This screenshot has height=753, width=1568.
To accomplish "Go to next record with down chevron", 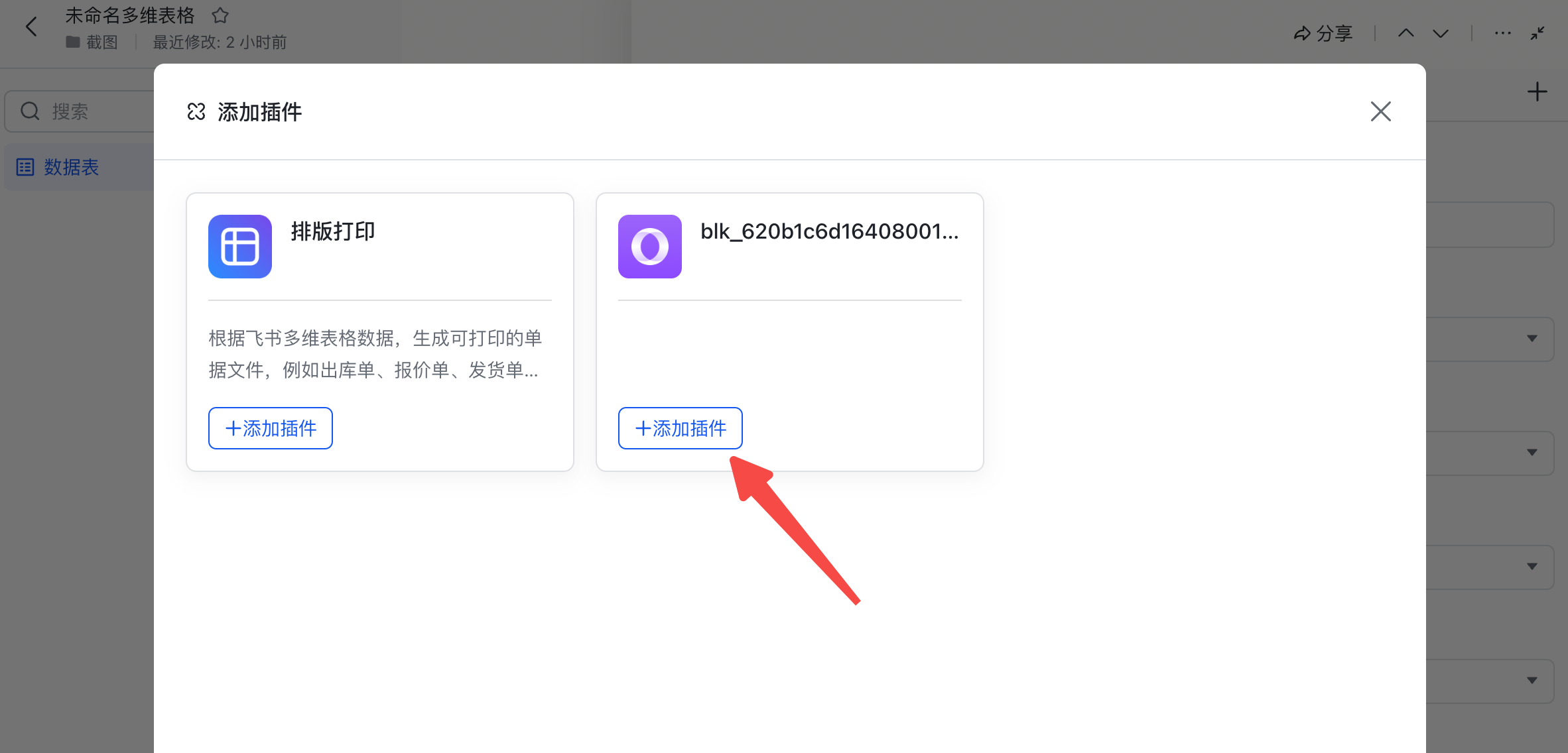I will (x=1440, y=33).
